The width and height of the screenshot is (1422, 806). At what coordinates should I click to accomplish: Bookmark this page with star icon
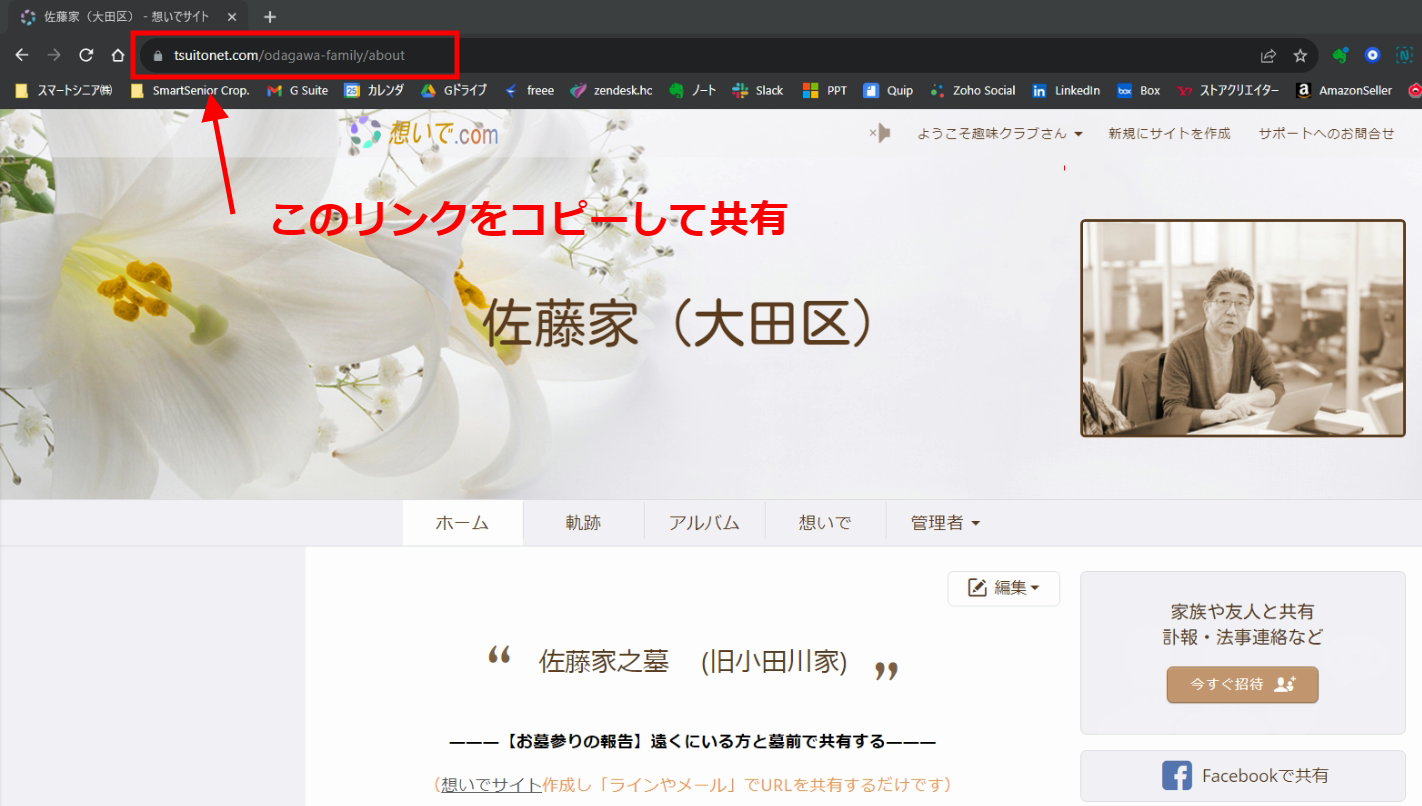click(1300, 56)
